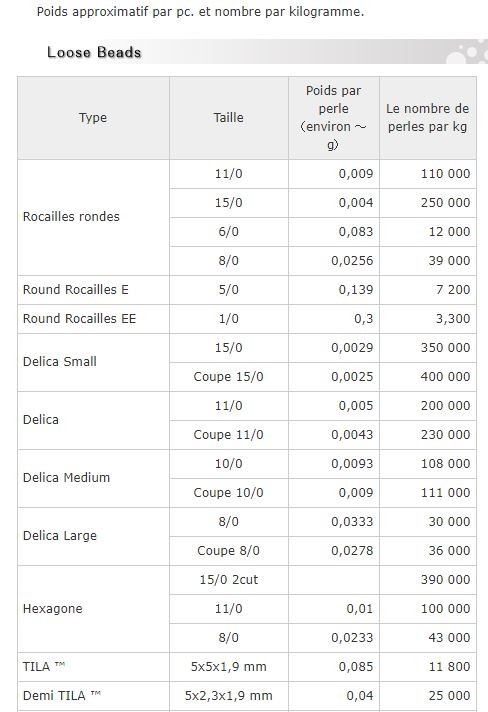
Task: Select the 5x5x1,9 mm size cell
Action: tap(229, 667)
